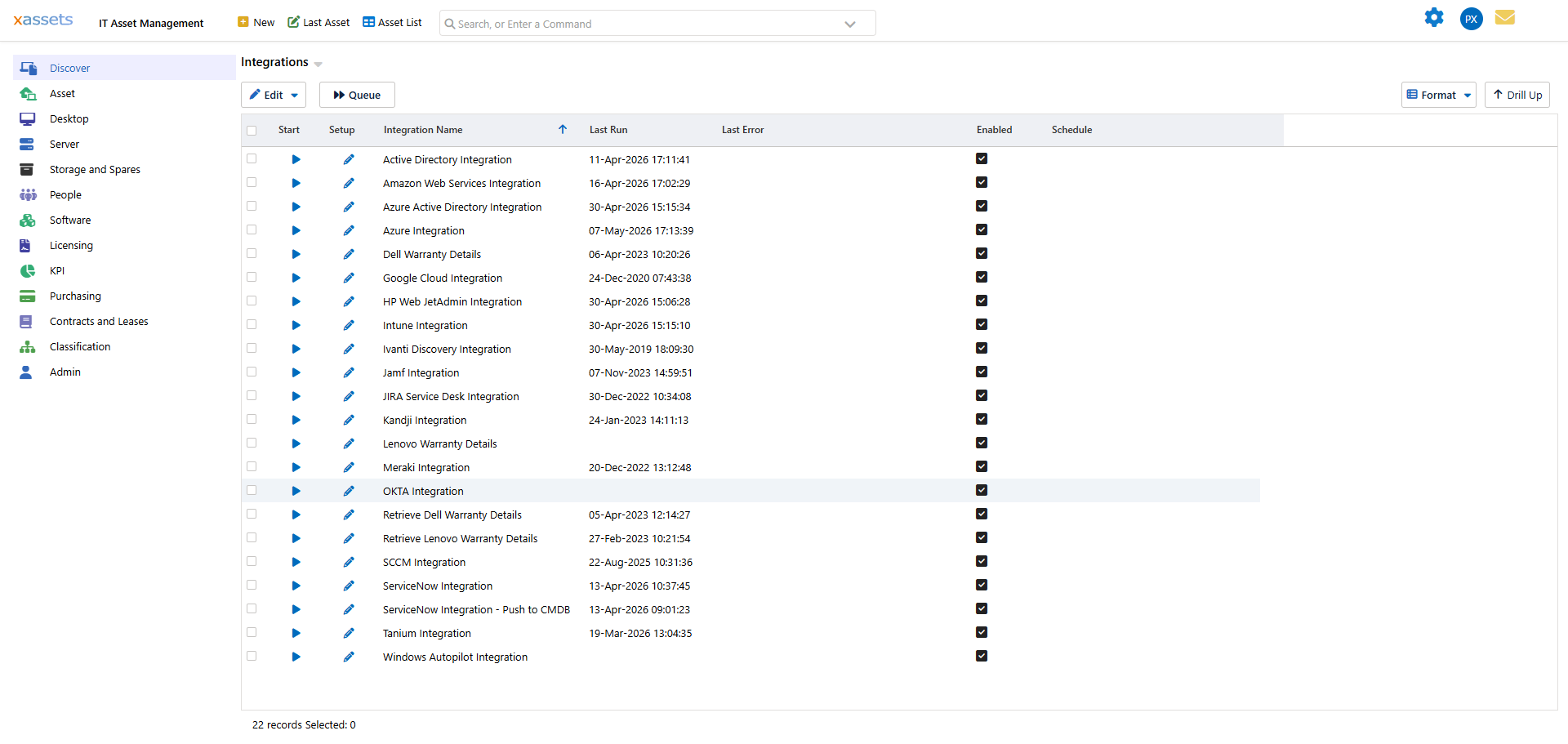Open the PX user profile avatar

point(1471,19)
